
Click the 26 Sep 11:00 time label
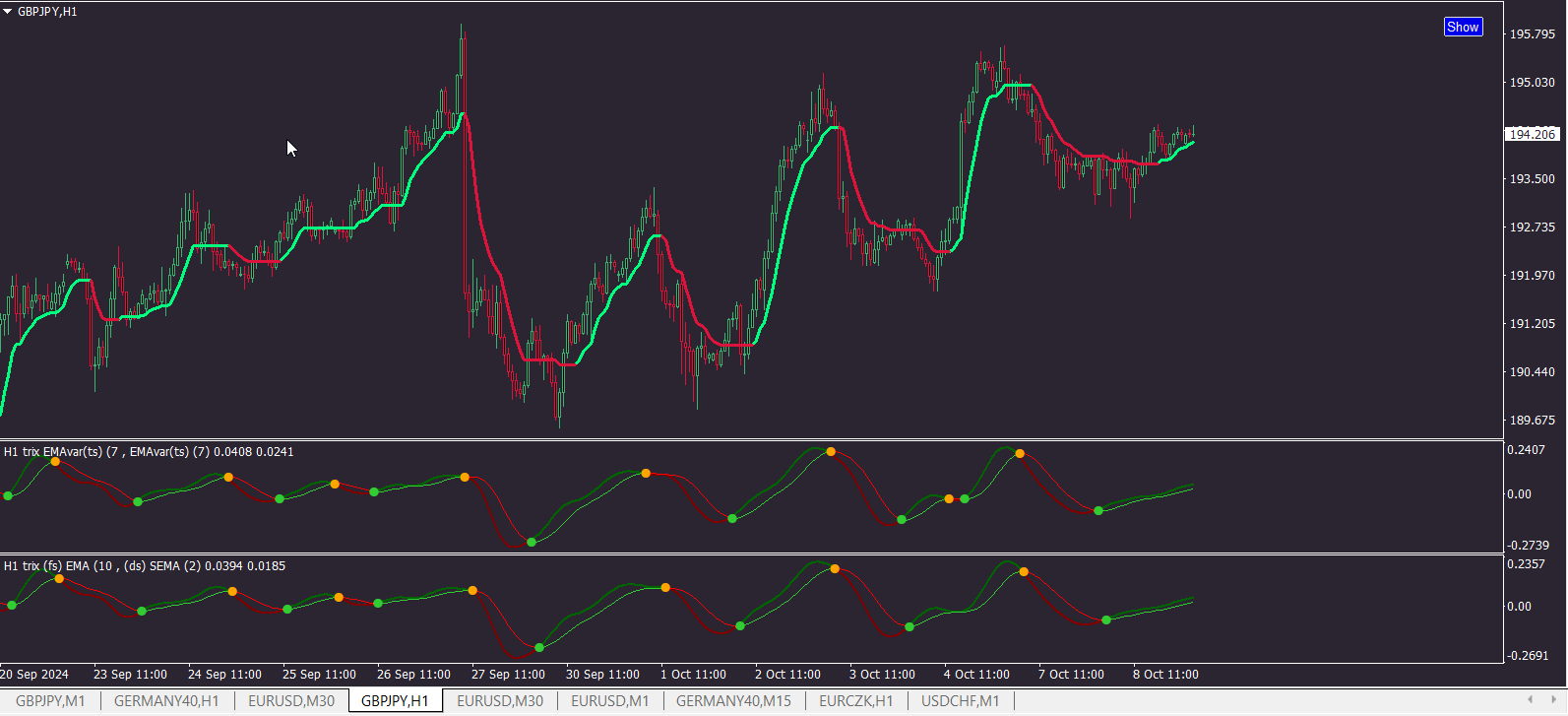(x=413, y=675)
